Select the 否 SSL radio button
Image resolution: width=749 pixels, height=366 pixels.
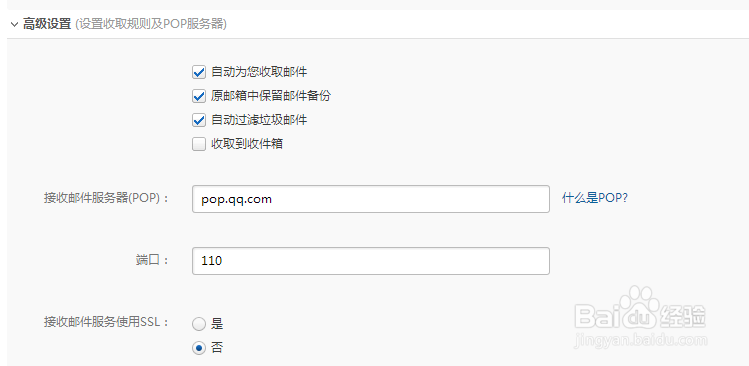pyautogui.click(x=199, y=348)
